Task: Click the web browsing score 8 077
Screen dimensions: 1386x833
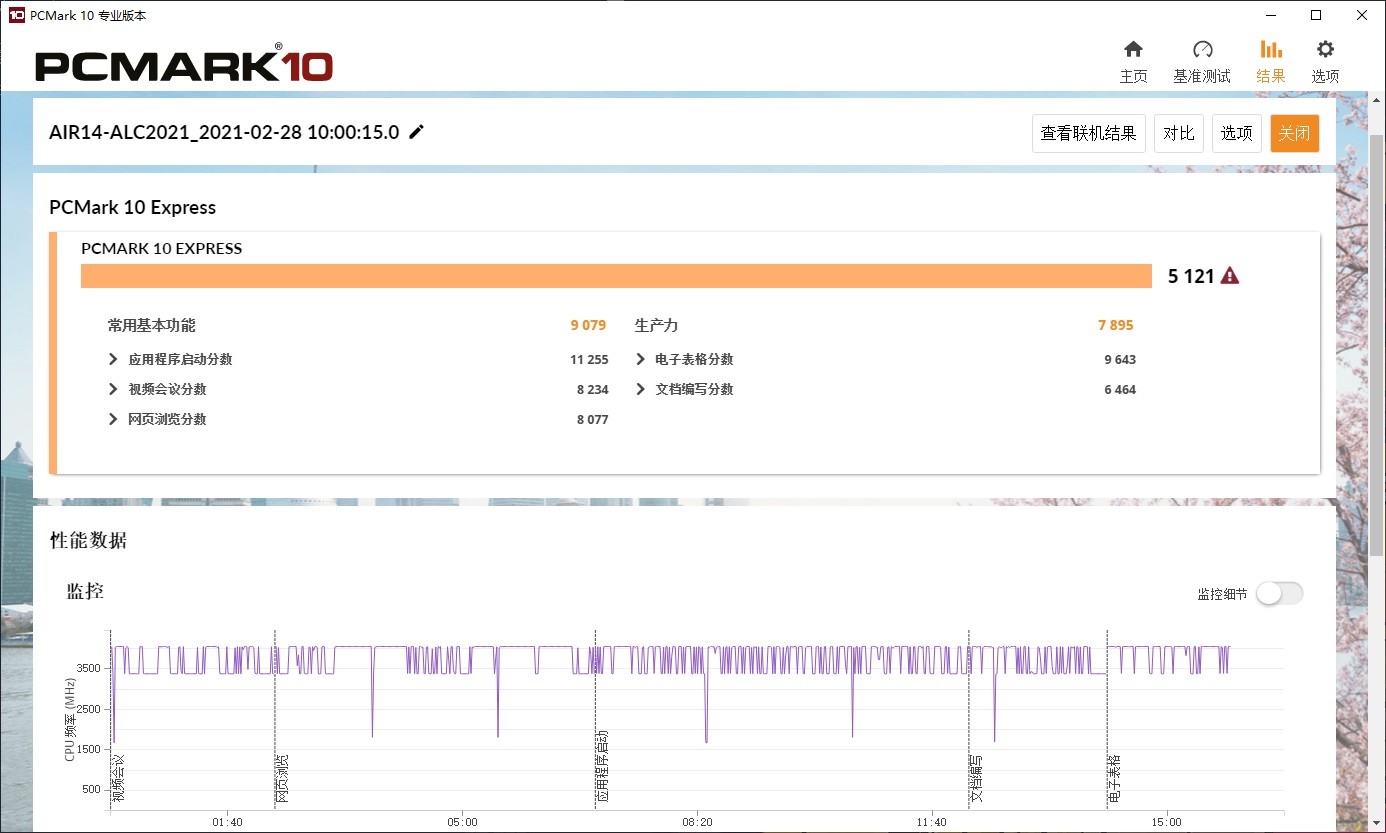Action: pos(592,419)
